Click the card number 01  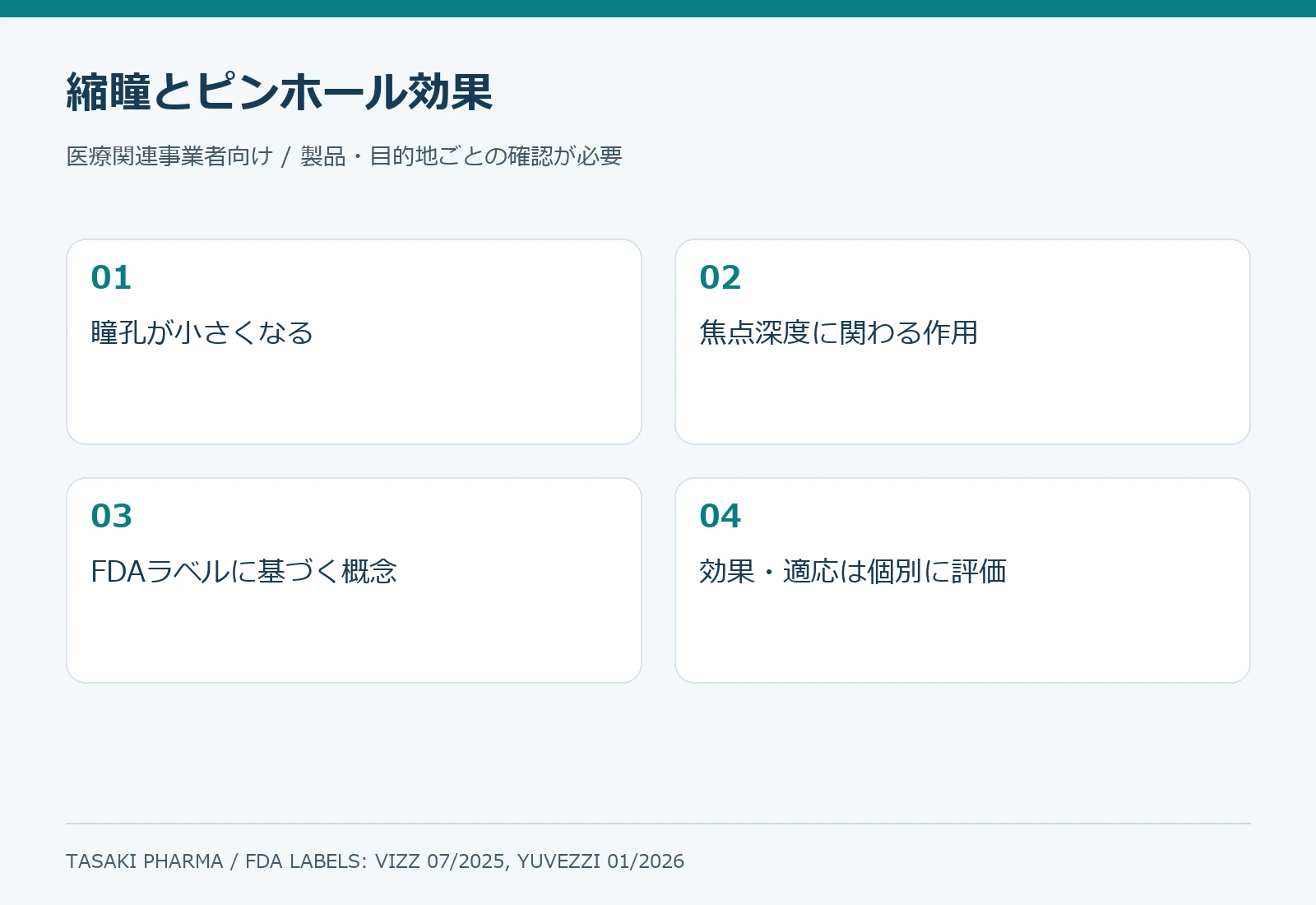click(x=111, y=278)
